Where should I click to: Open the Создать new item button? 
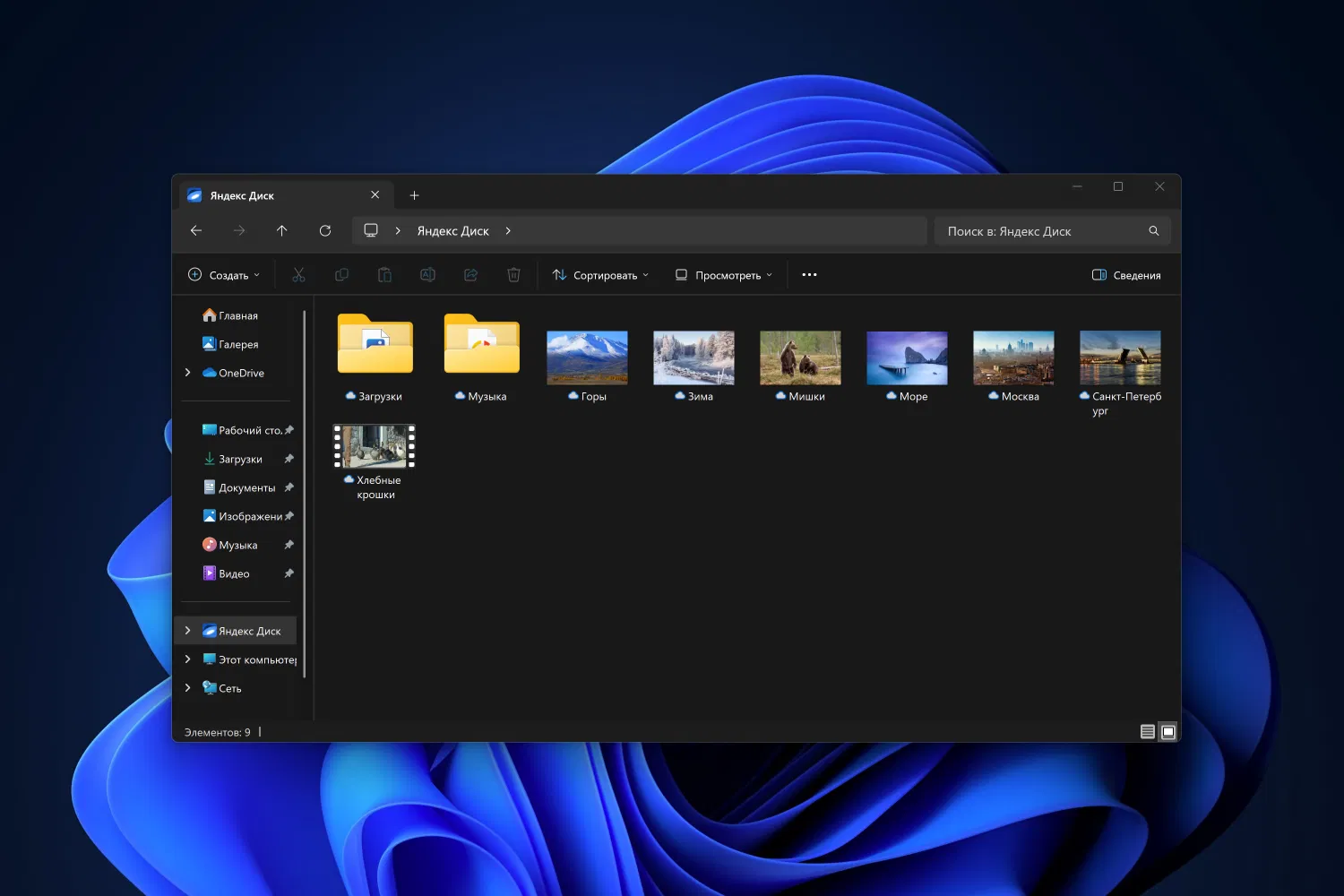point(224,275)
